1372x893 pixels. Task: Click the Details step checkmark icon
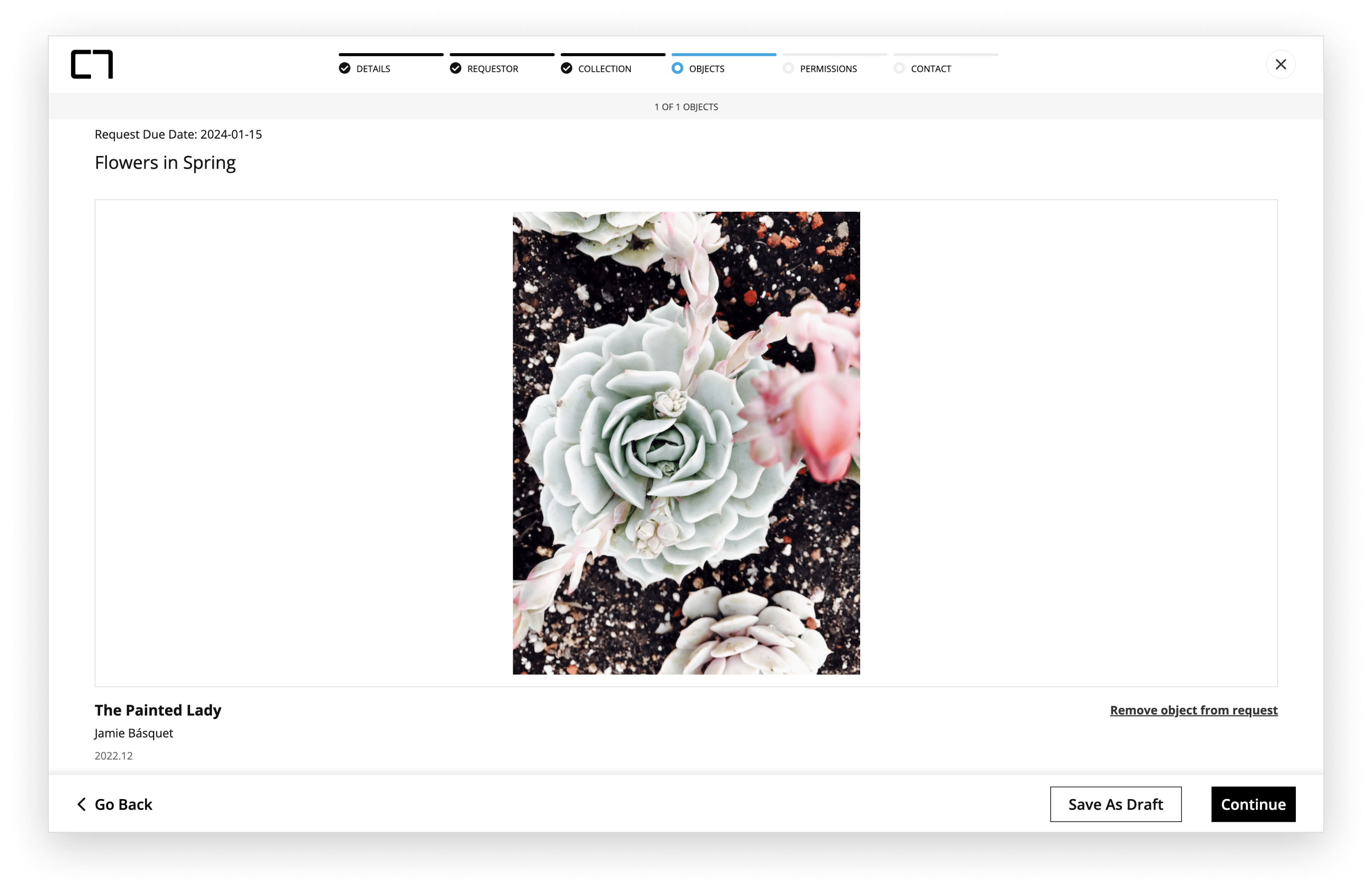tap(345, 69)
